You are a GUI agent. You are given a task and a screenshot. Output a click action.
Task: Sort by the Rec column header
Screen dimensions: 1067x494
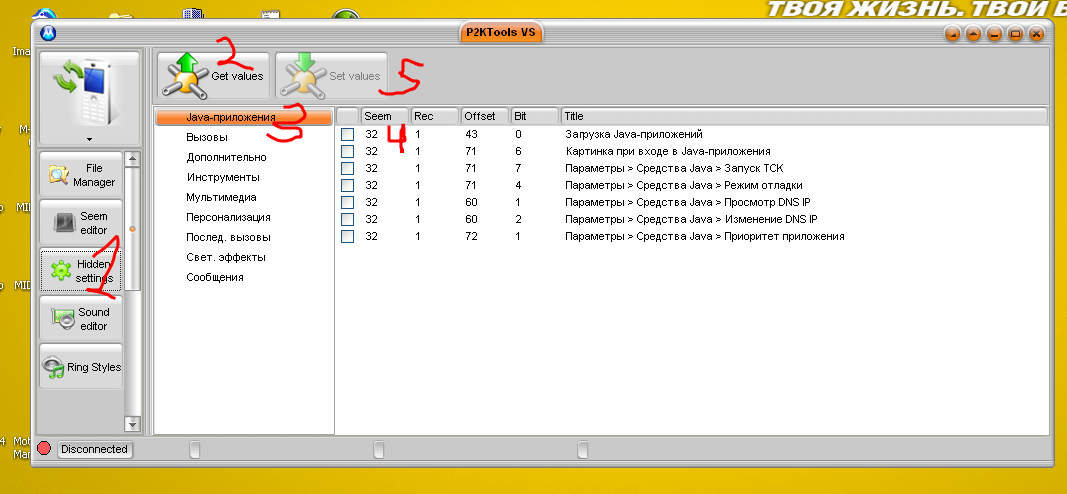[x=434, y=116]
